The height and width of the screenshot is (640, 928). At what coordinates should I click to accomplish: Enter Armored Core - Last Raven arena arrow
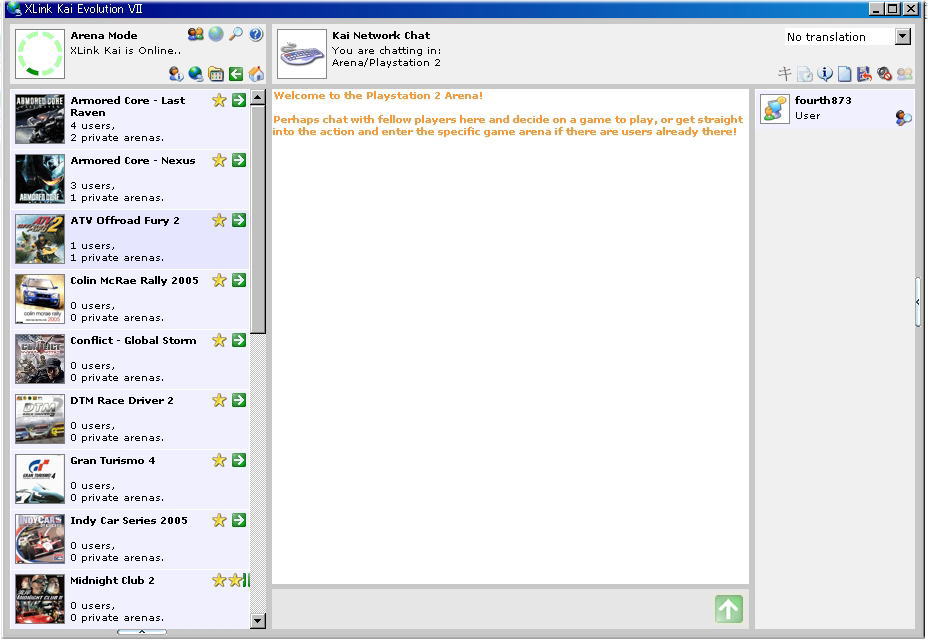239,100
